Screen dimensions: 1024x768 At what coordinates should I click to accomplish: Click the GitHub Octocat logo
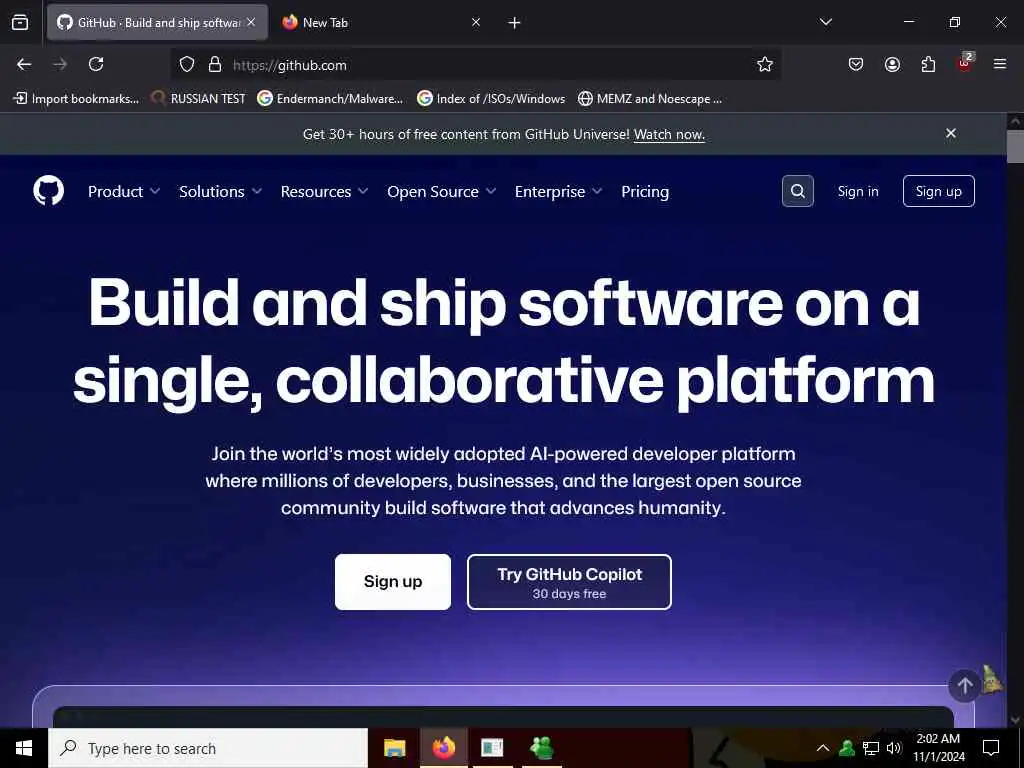click(48, 191)
